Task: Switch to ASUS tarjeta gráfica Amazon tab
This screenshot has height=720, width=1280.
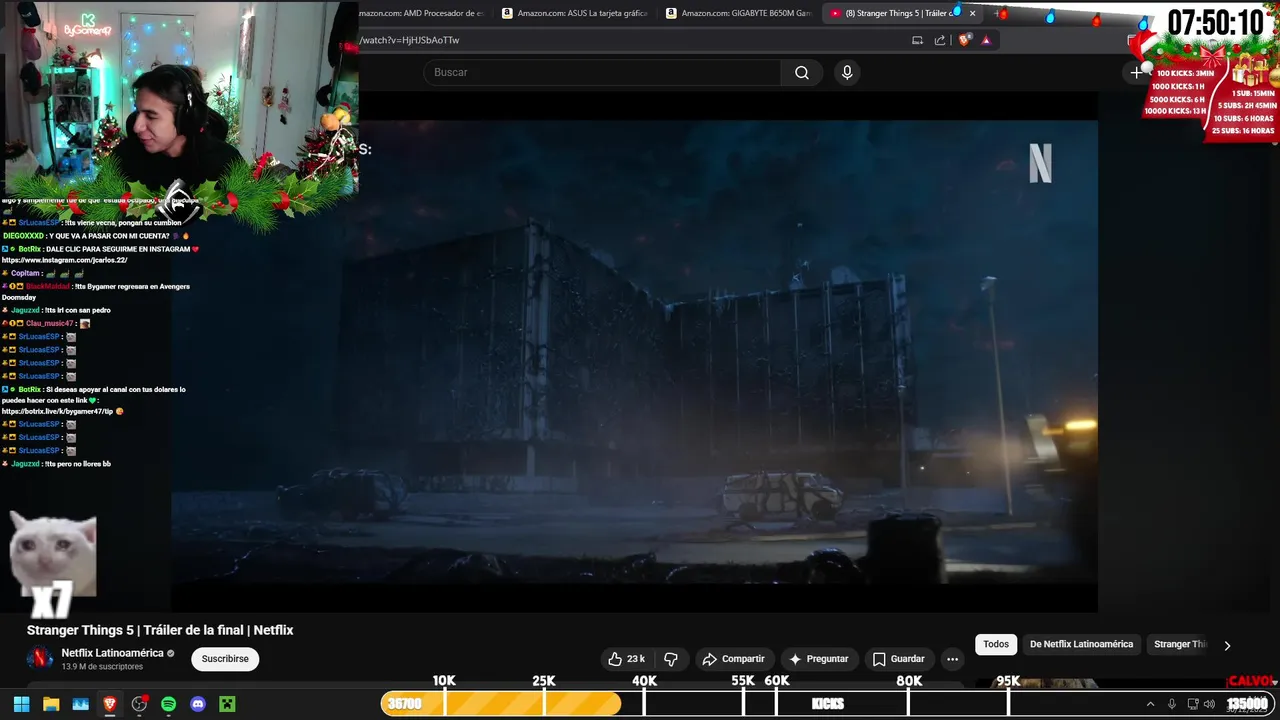Action: [x=576, y=13]
